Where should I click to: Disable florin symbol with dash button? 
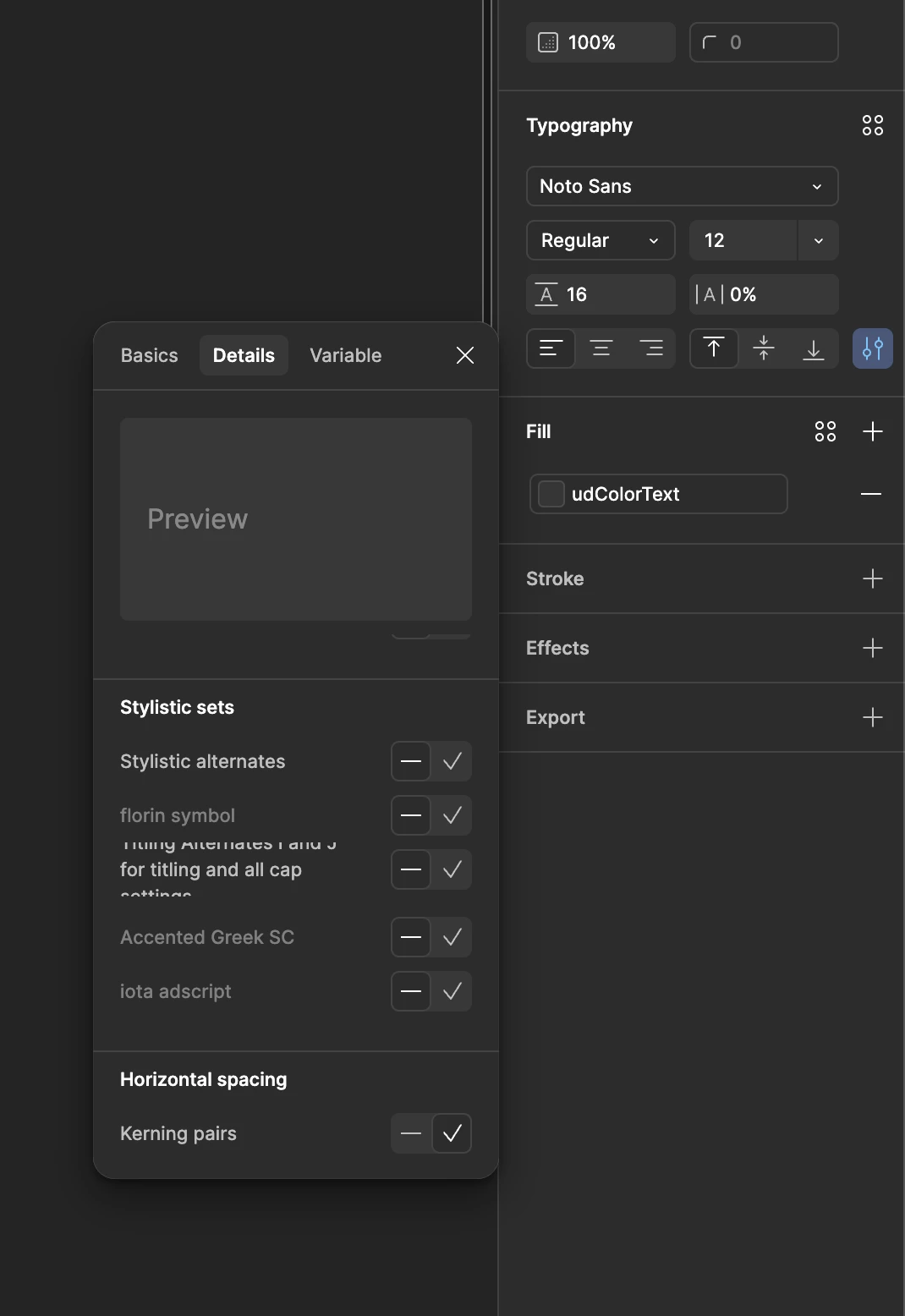point(411,815)
